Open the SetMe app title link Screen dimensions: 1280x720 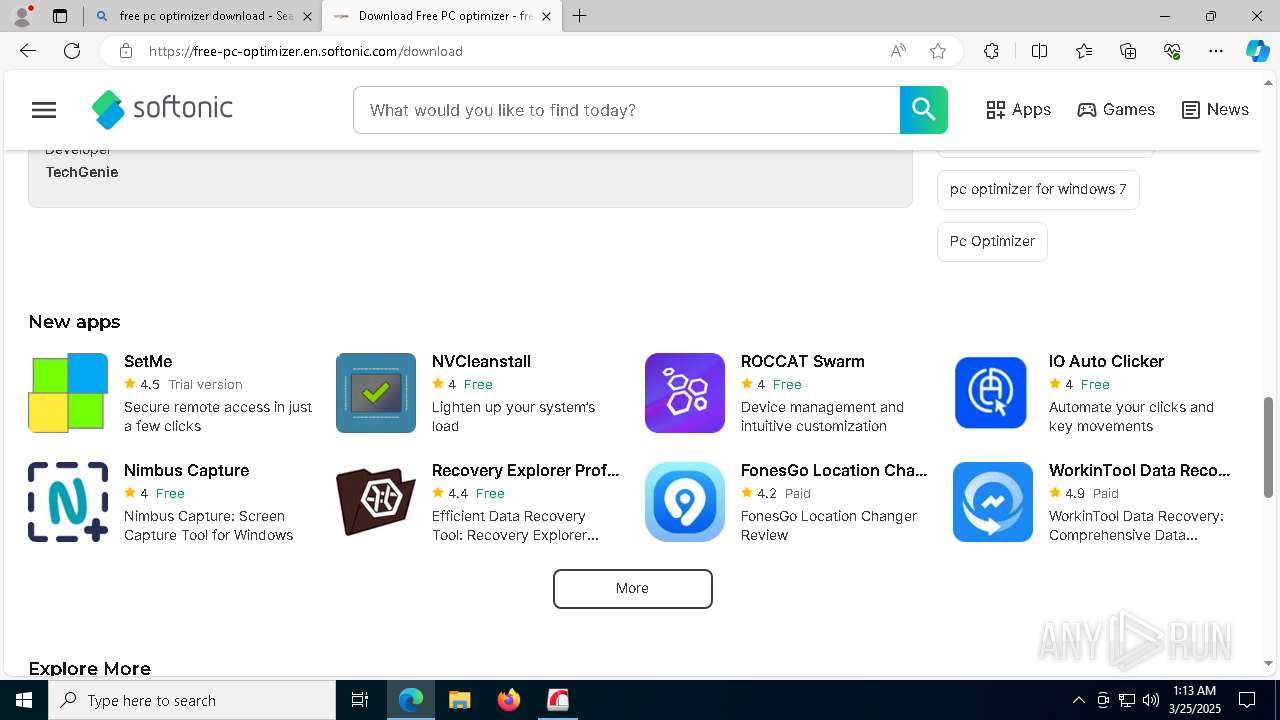pyautogui.click(x=148, y=361)
